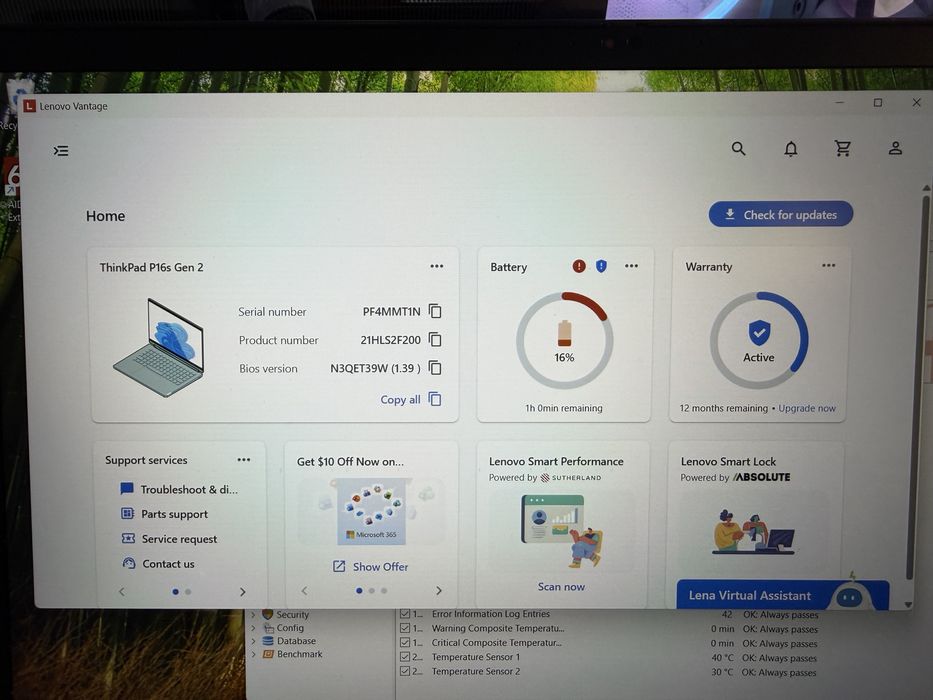The width and height of the screenshot is (933, 700).
Task: Open Support services card more options
Action: coord(243,460)
